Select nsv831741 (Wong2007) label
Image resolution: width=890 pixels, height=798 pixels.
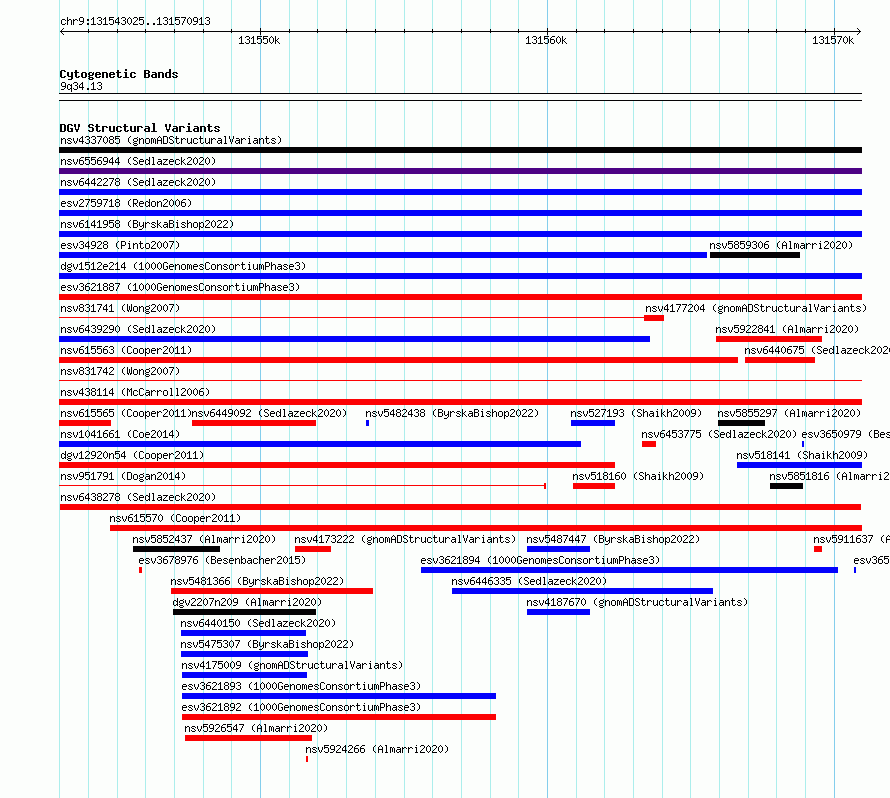(x=120, y=308)
